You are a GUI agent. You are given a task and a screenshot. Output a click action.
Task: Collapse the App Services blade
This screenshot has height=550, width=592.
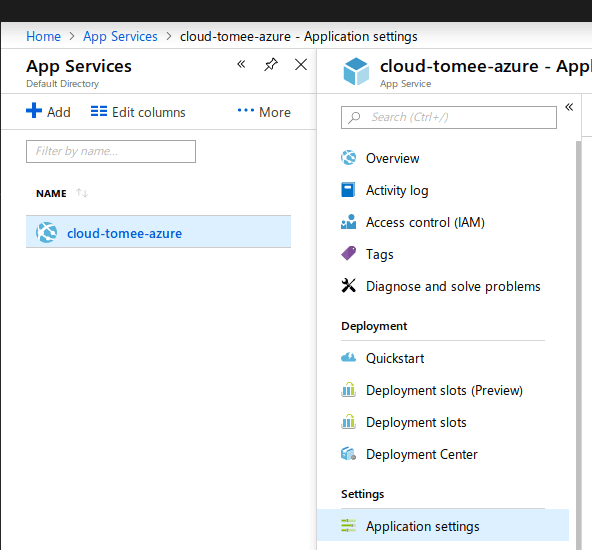click(241, 64)
